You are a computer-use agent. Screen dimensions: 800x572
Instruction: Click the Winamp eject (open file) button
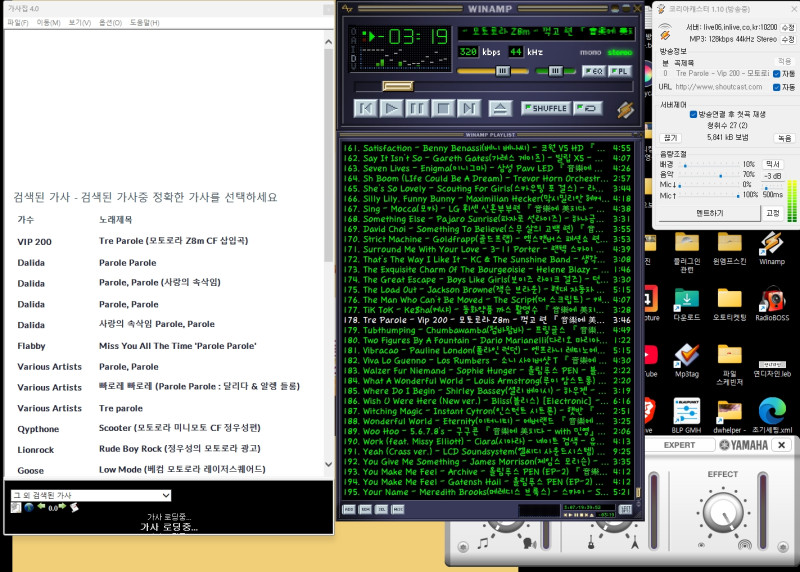[500, 107]
